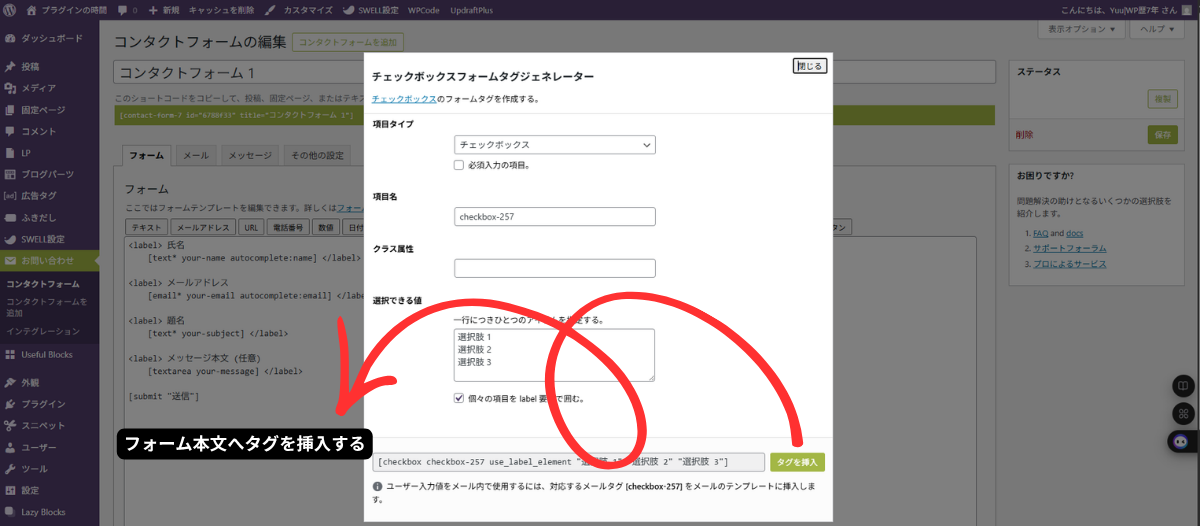Toggle the wrap items in label checkbox

coord(459,398)
